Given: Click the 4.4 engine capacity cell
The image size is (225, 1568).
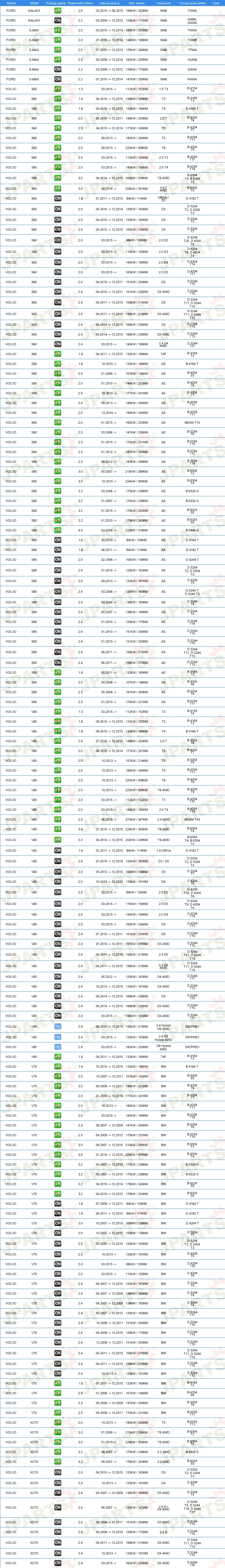Looking at the screenshot, I should (x=80, y=530).
